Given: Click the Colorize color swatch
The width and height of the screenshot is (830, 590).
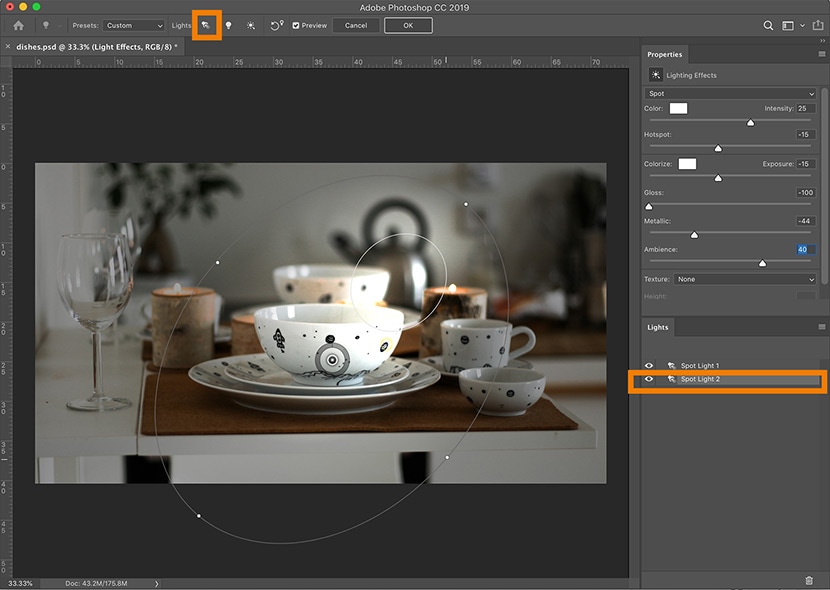Looking at the screenshot, I should (x=687, y=163).
